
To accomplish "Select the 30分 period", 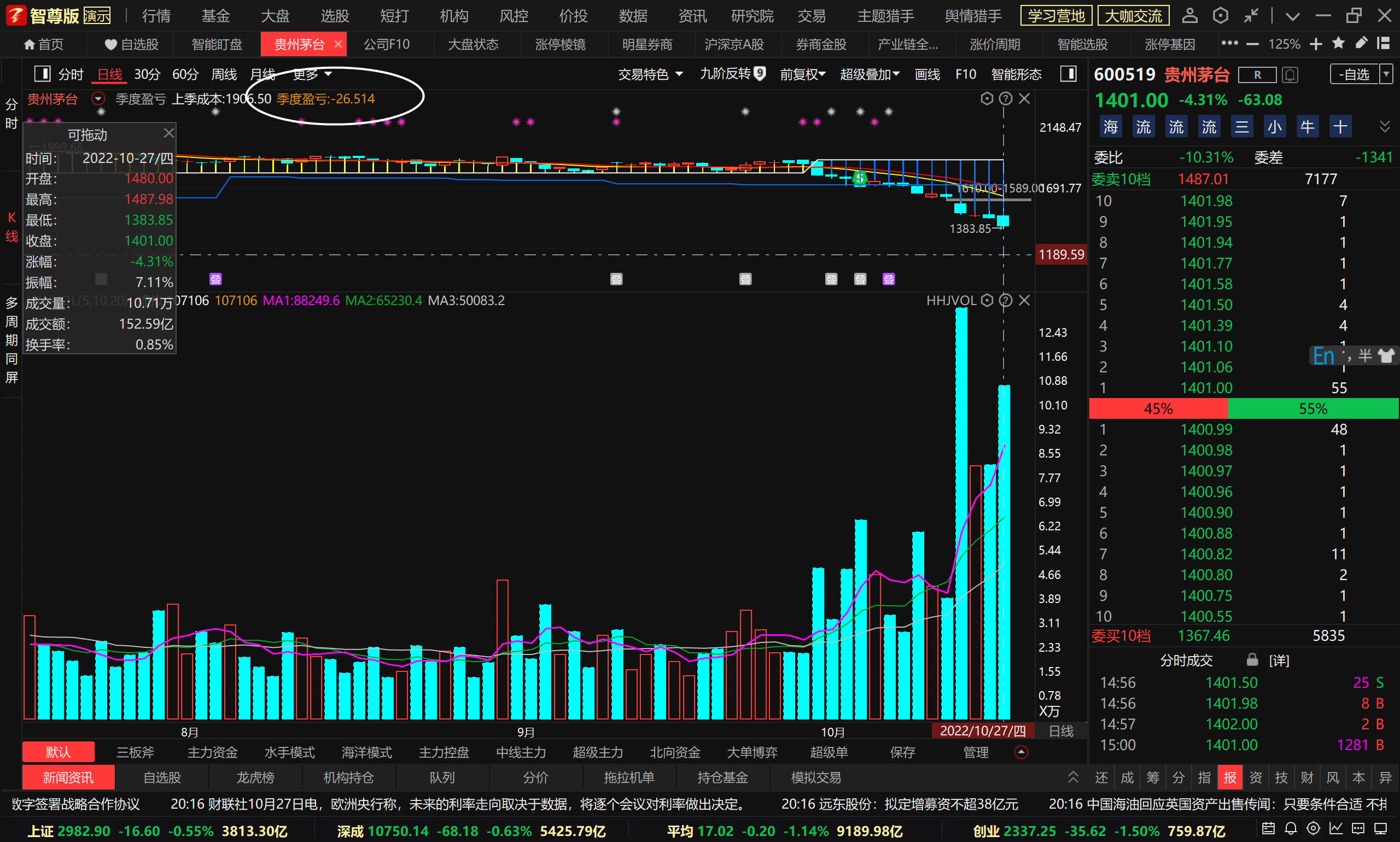I will pos(147,74).
